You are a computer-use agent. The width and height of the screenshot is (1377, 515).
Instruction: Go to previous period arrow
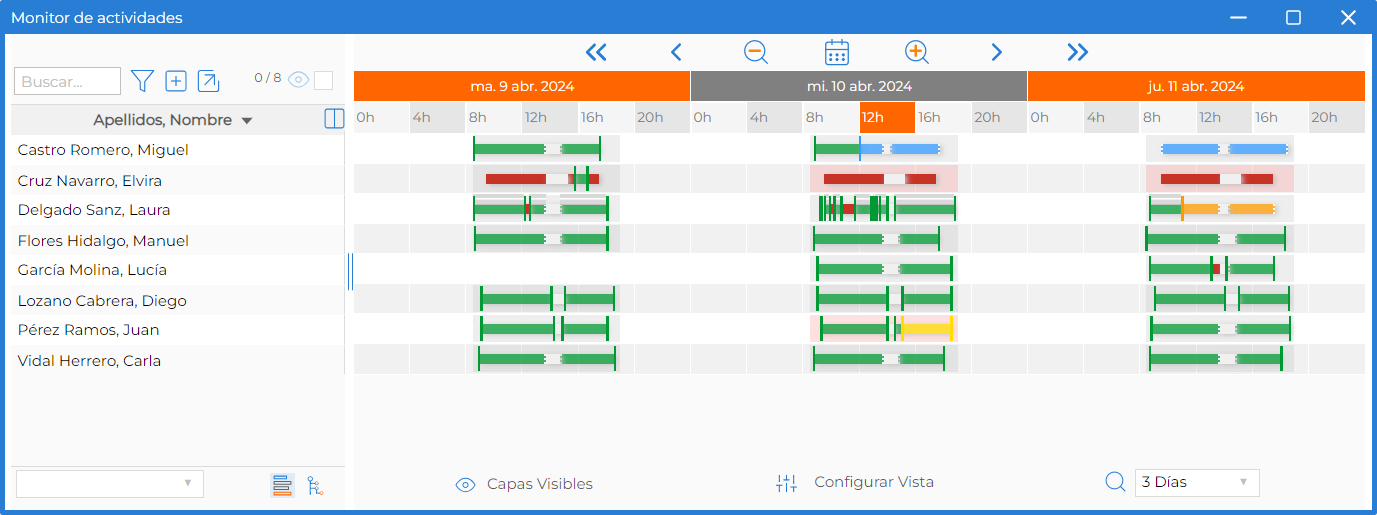pyautogui.click(x=676, y=52)
